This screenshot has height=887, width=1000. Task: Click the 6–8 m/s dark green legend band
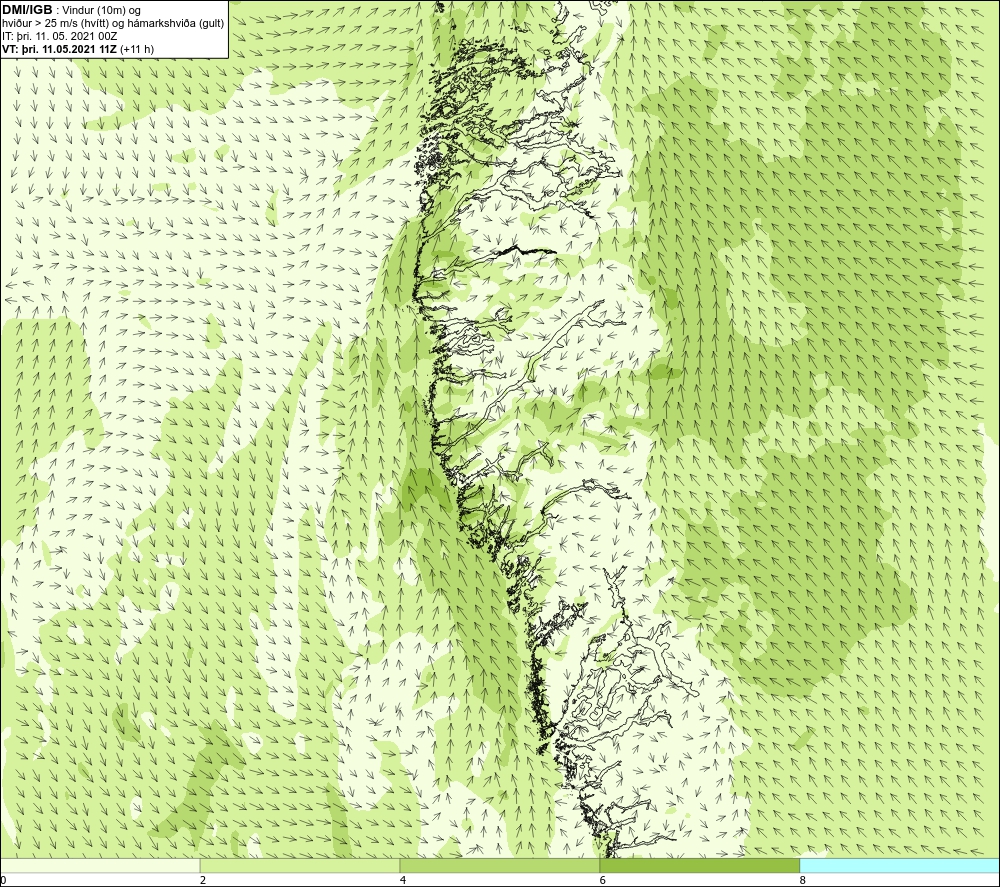[x=700, y=865]
